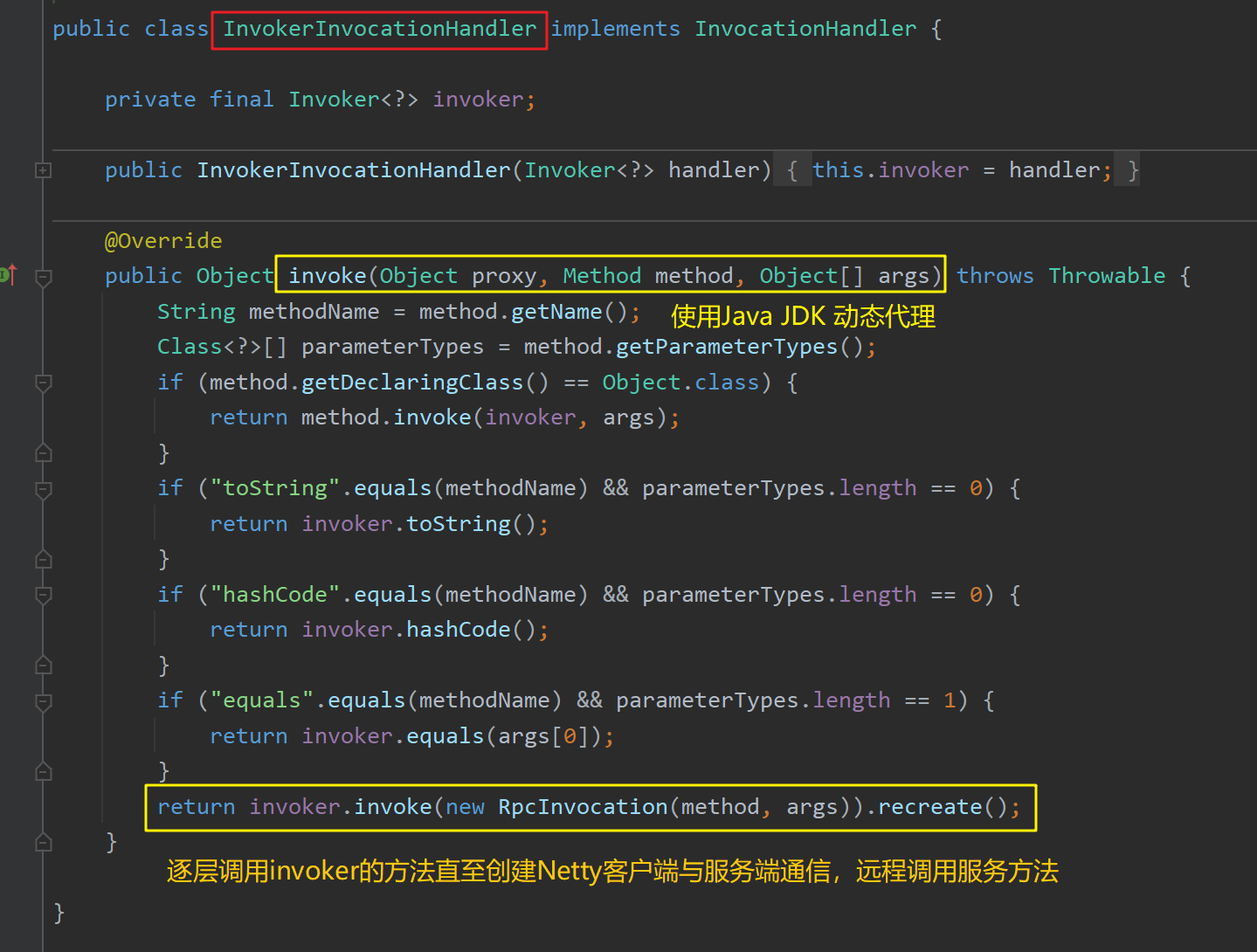The height and width of the screenshot is (952, 1257).
Task: Collapse the "toString" if-block fold marker
Action: coord(43,489)
